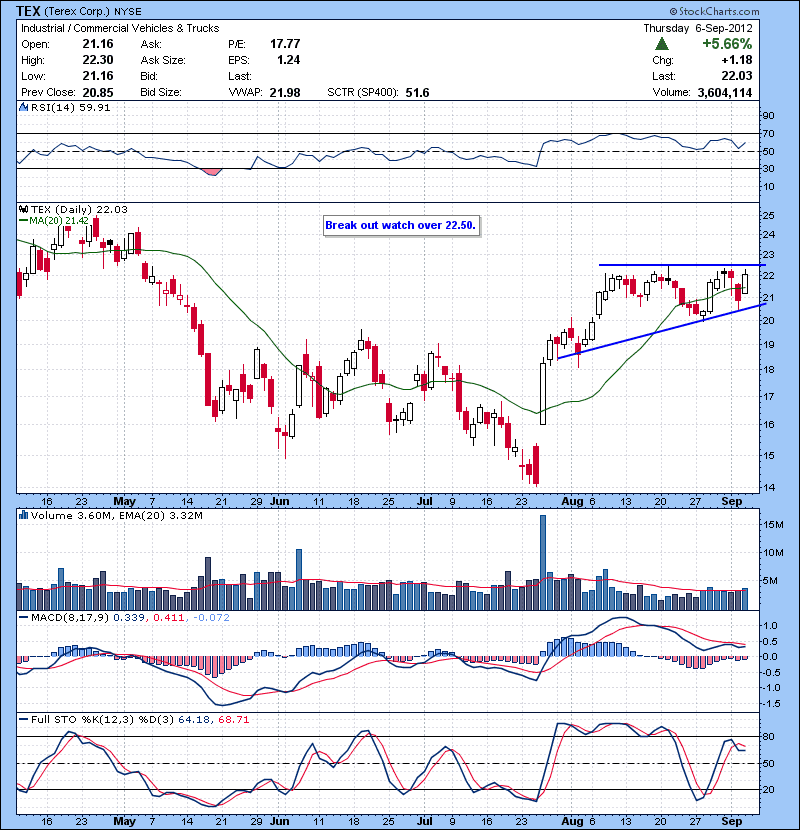Click the SCTR (SP400) value 51.6

(x=417, y=93)
